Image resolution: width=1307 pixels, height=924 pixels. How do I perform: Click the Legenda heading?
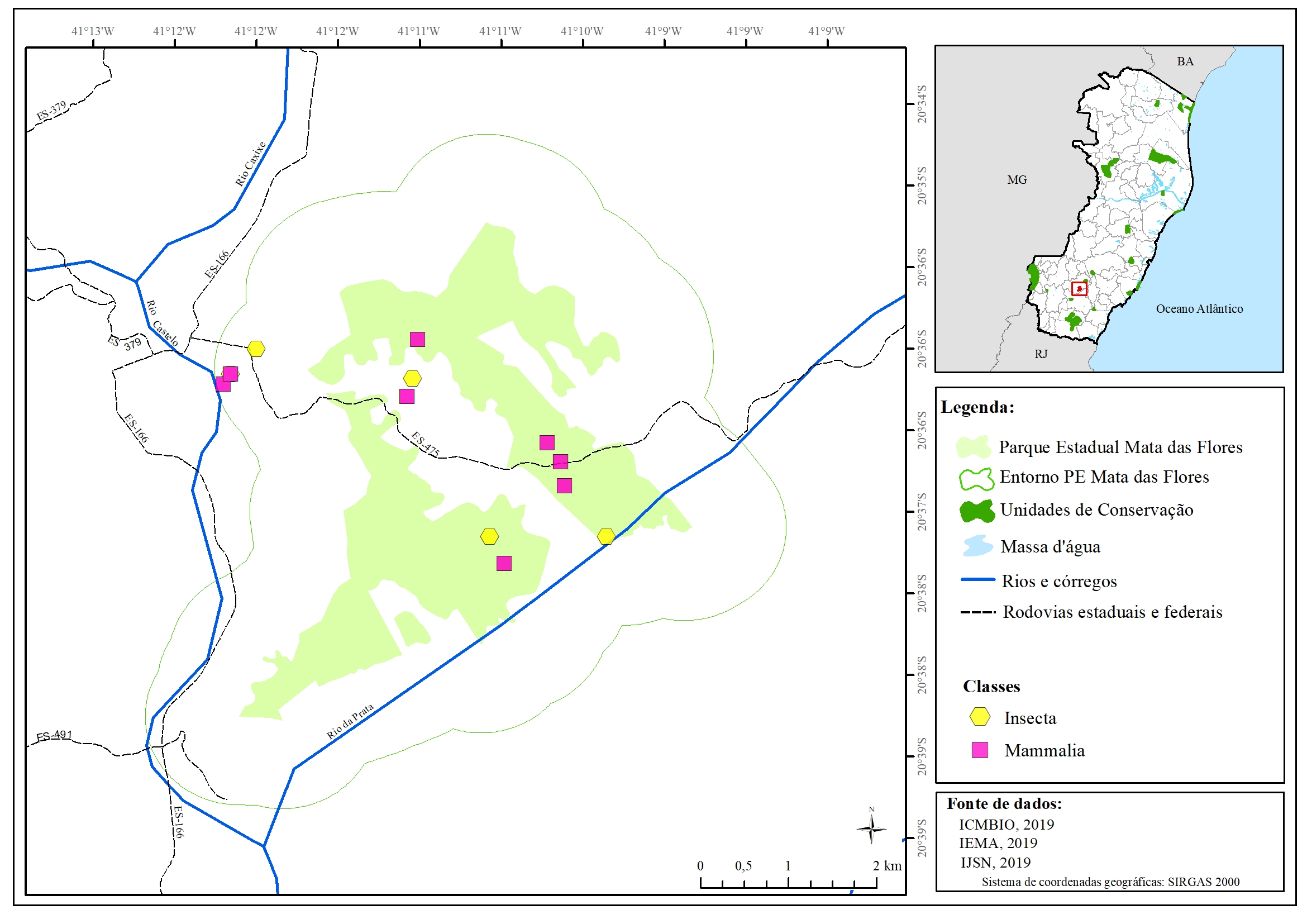point(977,407)
